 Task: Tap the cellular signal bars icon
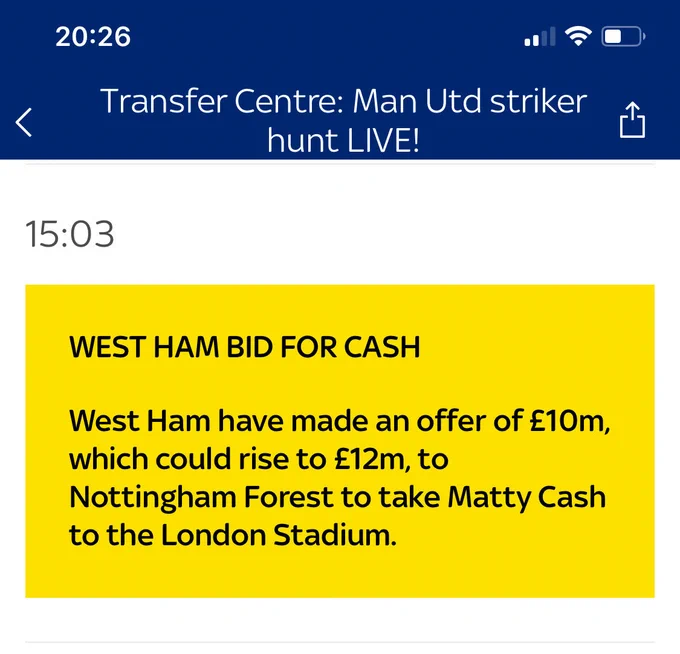point(539,36)
